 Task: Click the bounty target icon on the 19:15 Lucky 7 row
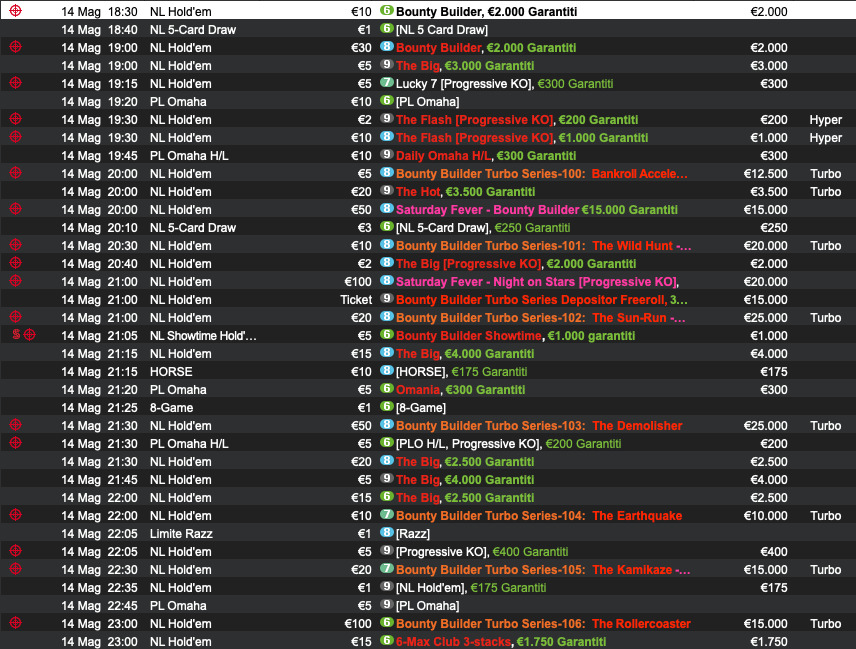pyautogui.click(x=15, y=83)
